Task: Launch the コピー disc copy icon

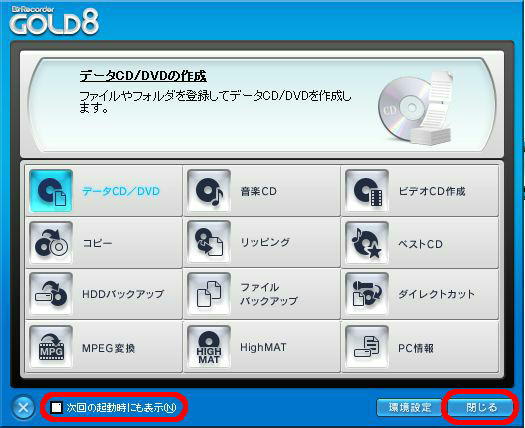Action: click(51, 243)
